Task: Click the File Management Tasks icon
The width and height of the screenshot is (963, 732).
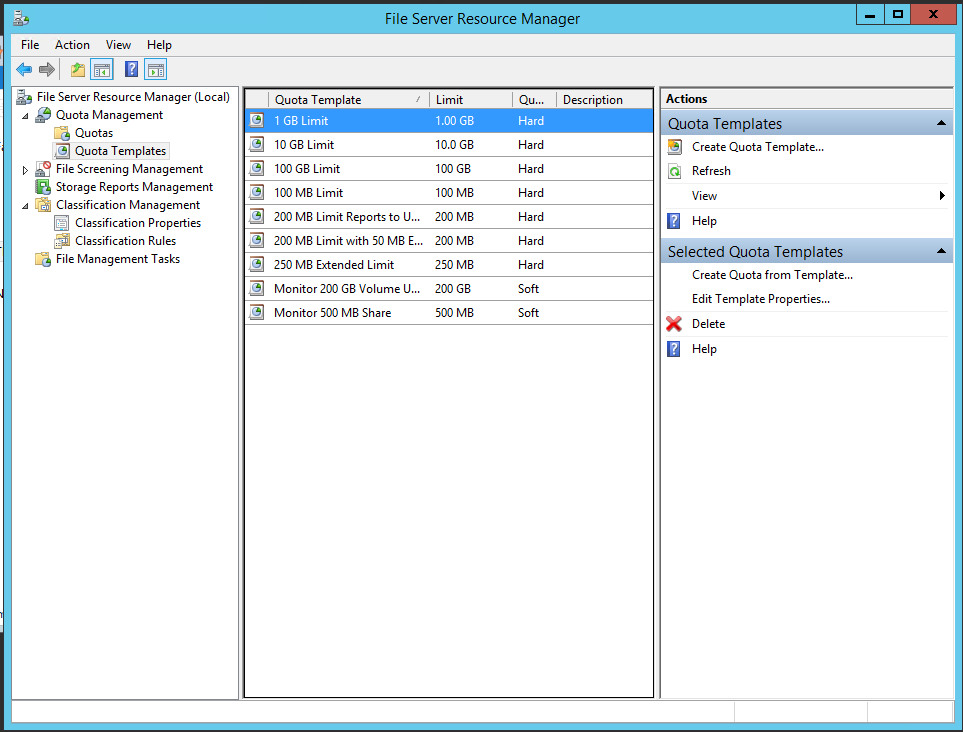Action: pos(43,259)
